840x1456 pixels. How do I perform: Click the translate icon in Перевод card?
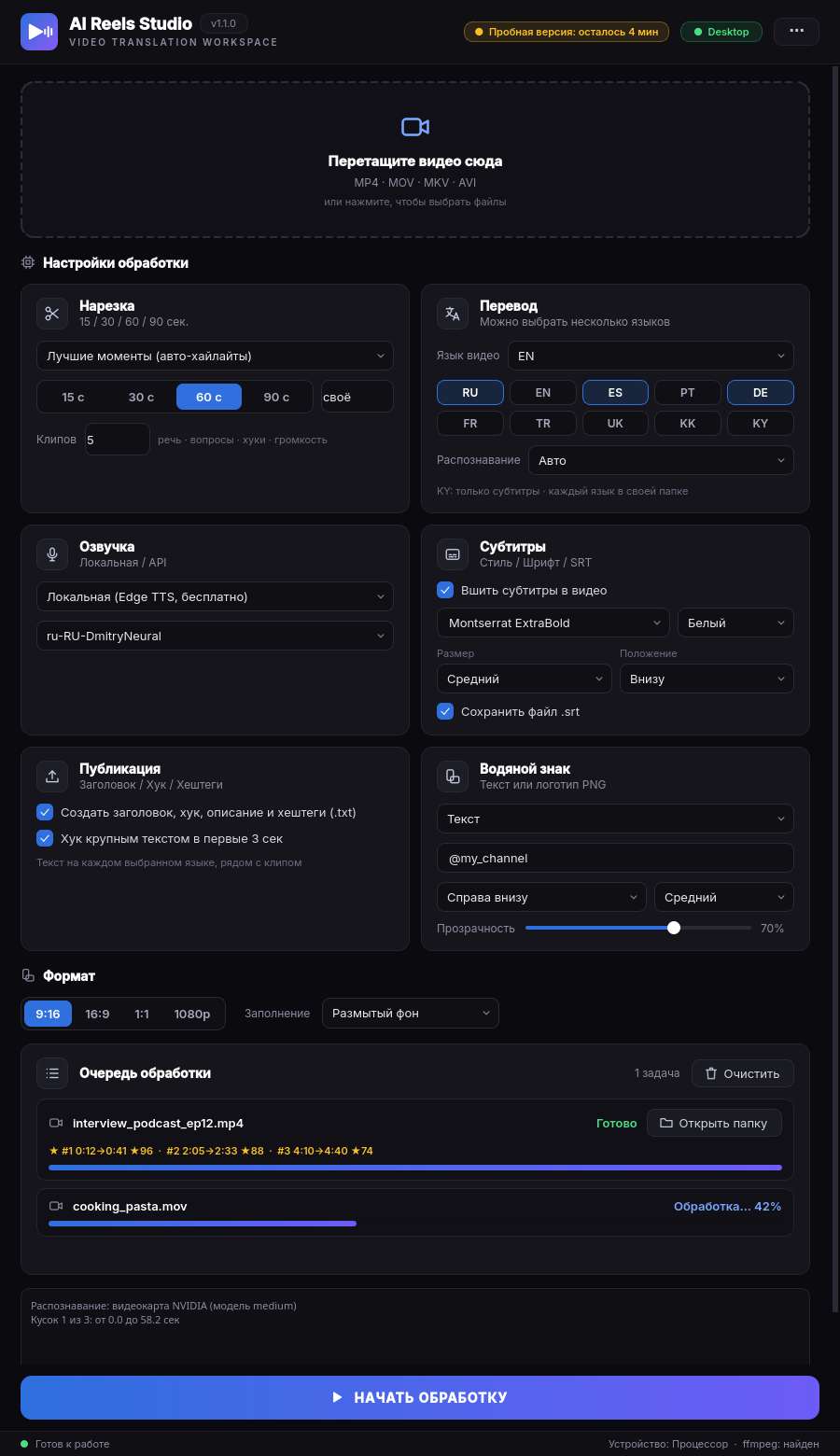coord(453,314)
